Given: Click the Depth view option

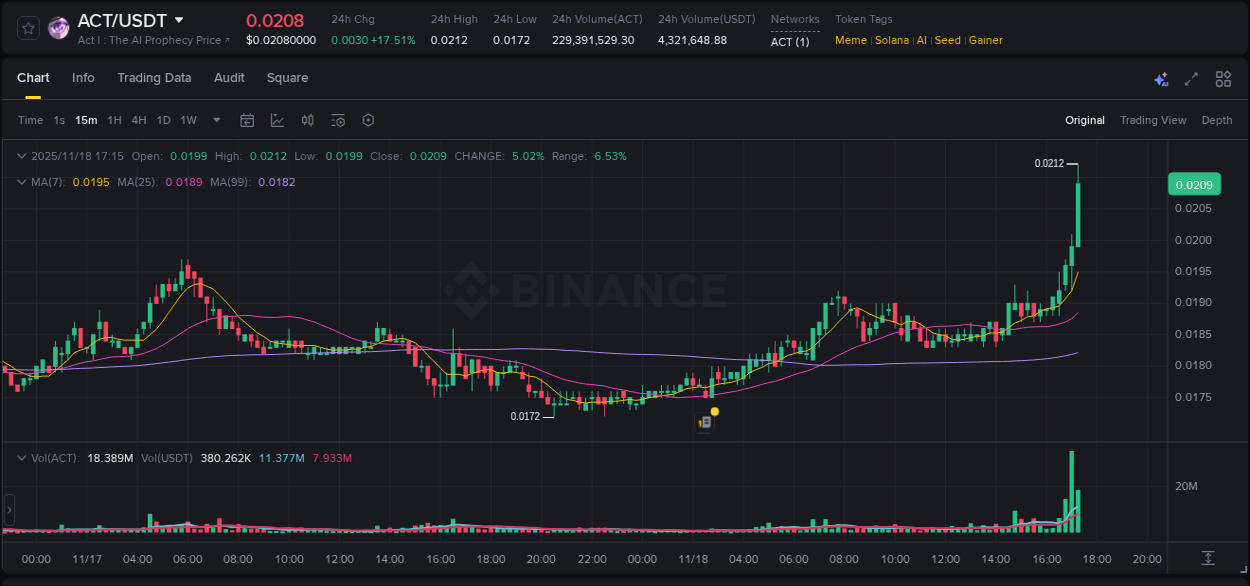Looking at the screenshot, I should (1216, 120).
